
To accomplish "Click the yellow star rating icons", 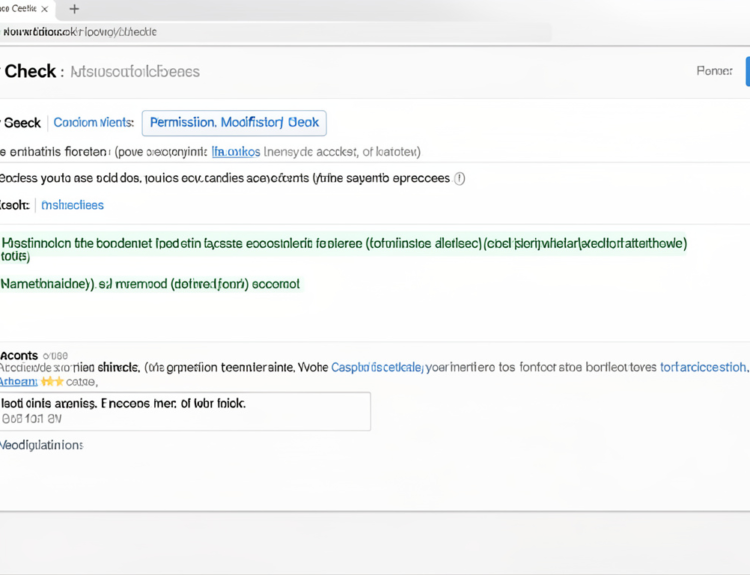I will 52,382.
